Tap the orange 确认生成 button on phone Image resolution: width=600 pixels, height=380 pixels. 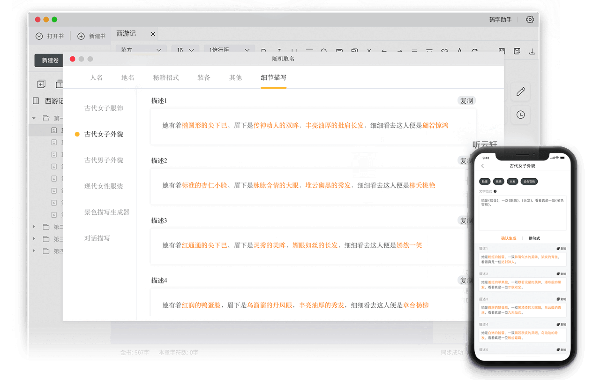point(508,238)
